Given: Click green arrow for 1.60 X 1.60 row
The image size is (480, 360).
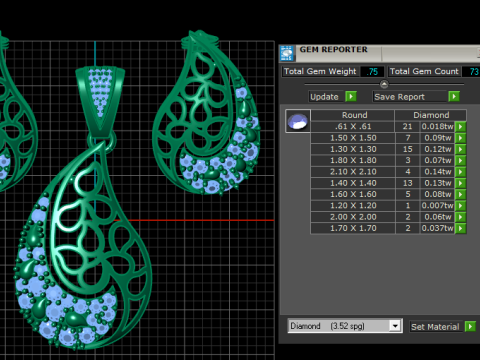Looking at the screenshot, I should point(461,194).
